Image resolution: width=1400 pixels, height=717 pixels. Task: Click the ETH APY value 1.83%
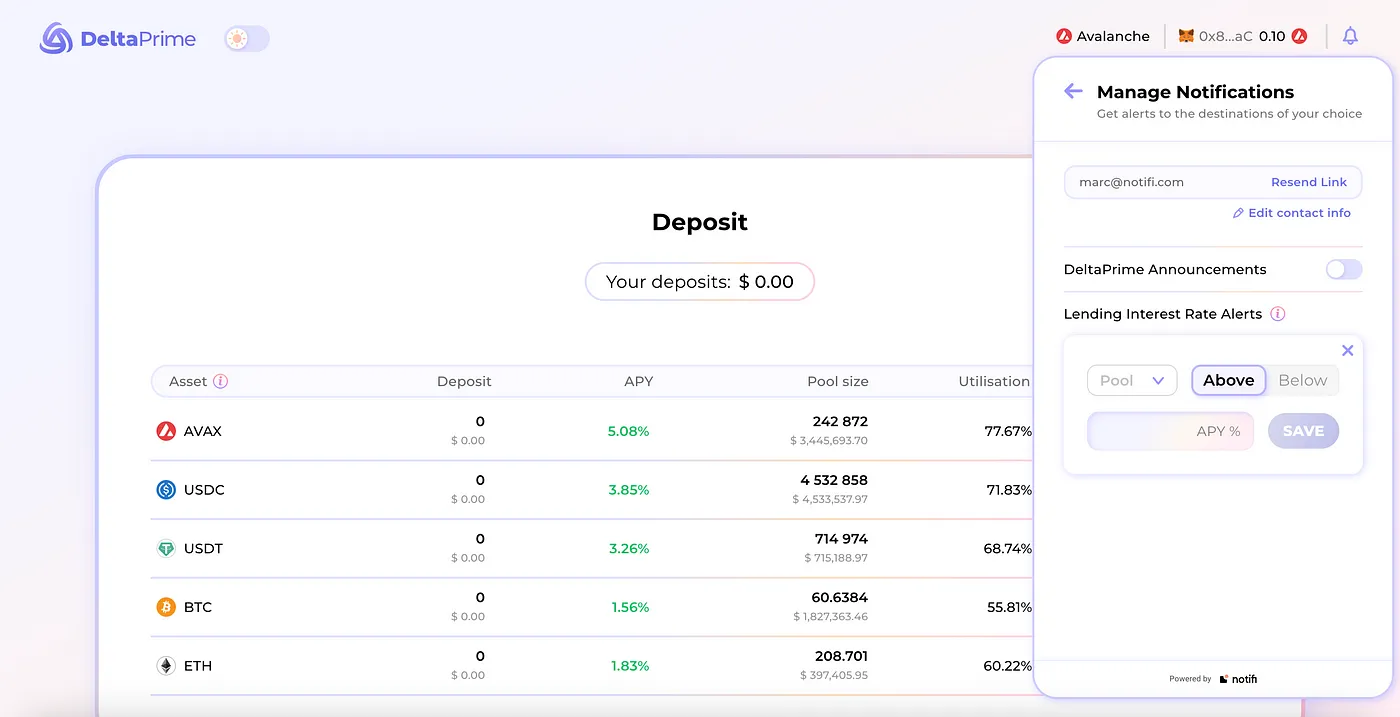[x=630, y=665]
